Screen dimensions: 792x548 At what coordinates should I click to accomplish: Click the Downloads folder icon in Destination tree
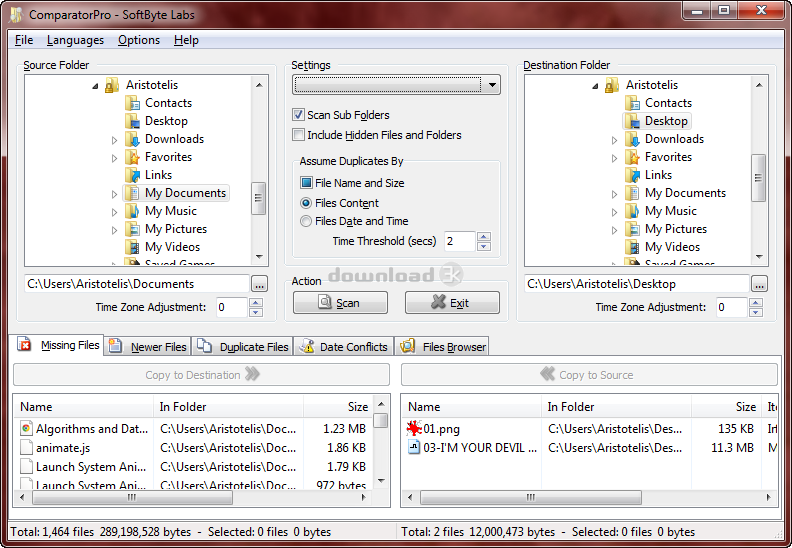pos(632,139)
